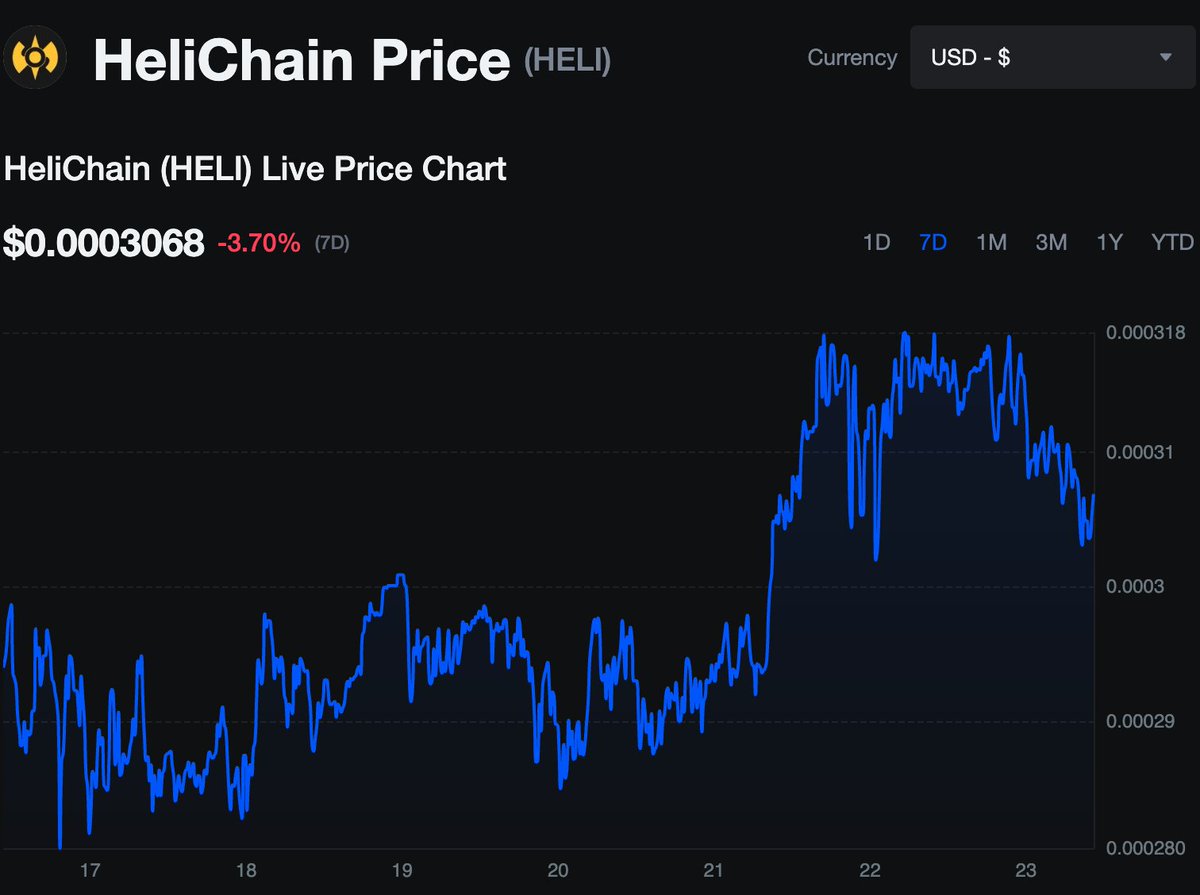1200x895 pixels.
Task: Click the date marker 21 on x-axis
Action: (x=713, y=870)
